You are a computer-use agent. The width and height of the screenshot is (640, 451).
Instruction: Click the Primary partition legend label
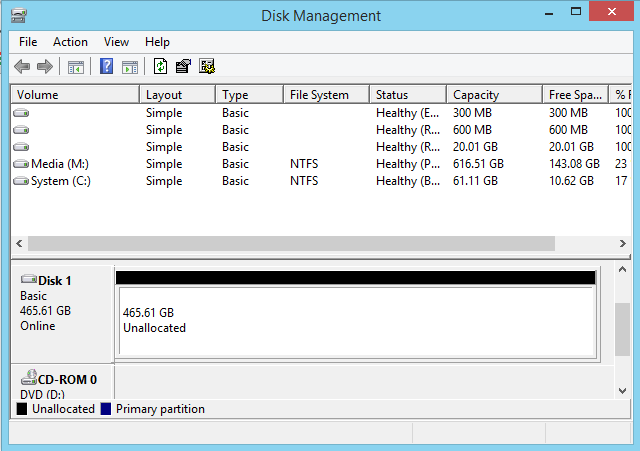(160, 409)
